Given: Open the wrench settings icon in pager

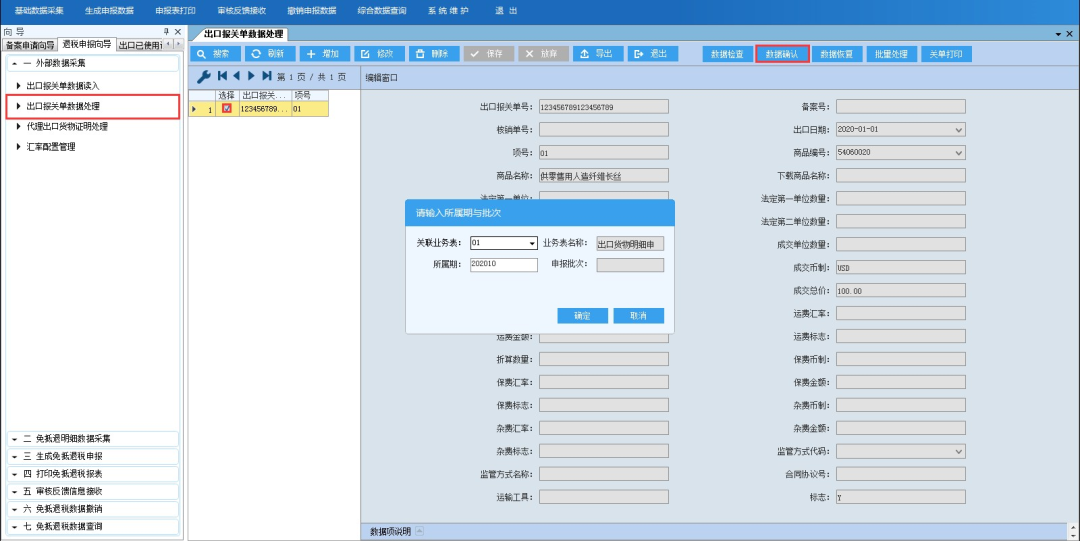Looking at the screenshot, I should coord(203,76).
